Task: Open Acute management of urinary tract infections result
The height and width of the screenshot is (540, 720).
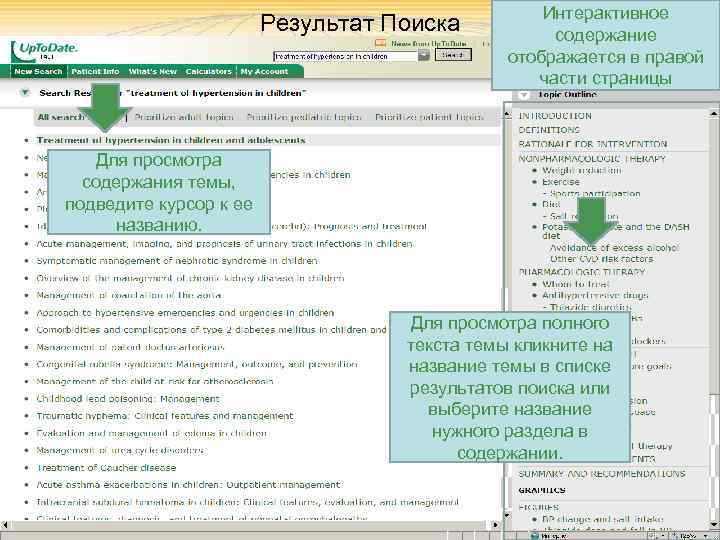Action: 225,243
